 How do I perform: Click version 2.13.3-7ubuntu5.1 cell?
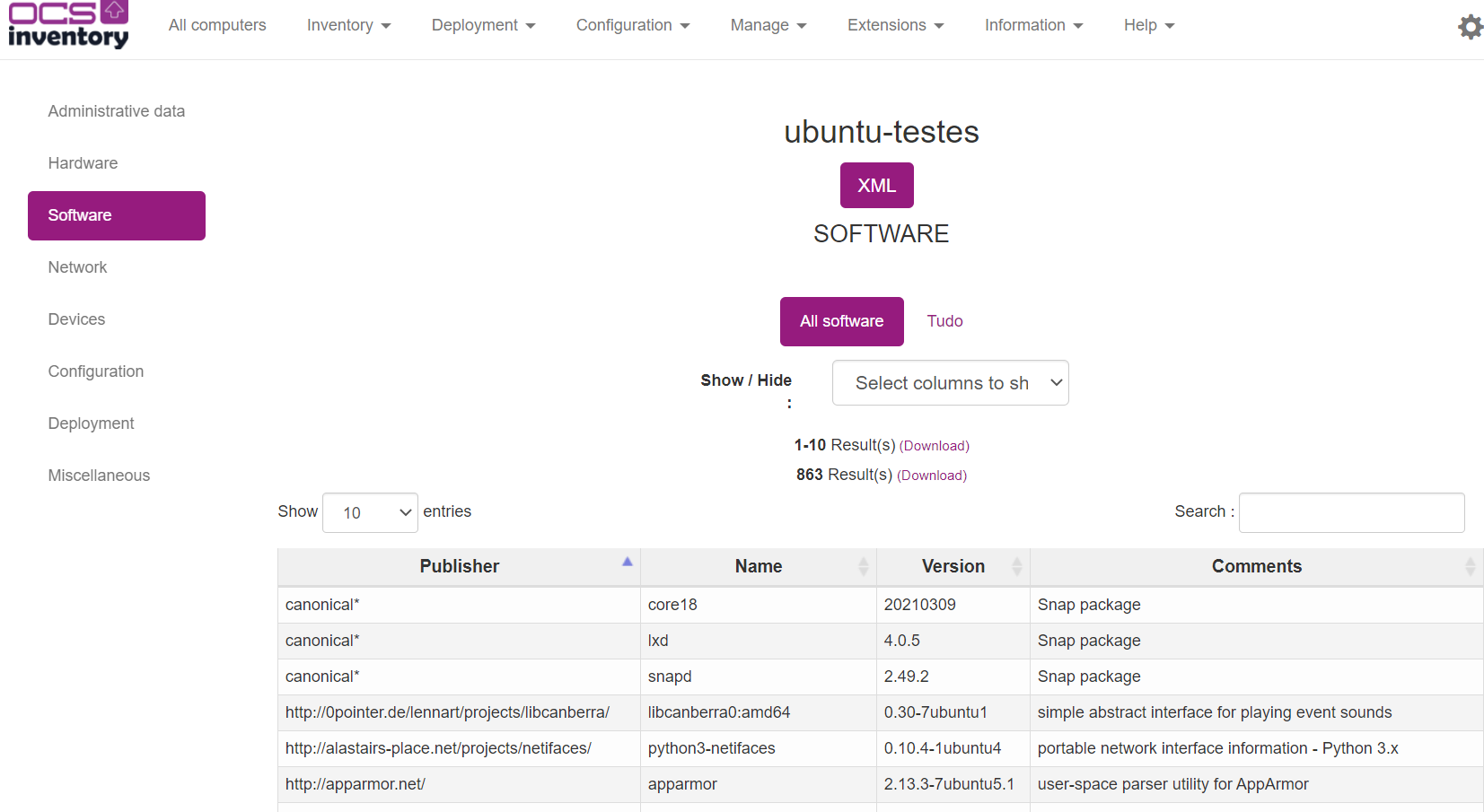point(953,784)
